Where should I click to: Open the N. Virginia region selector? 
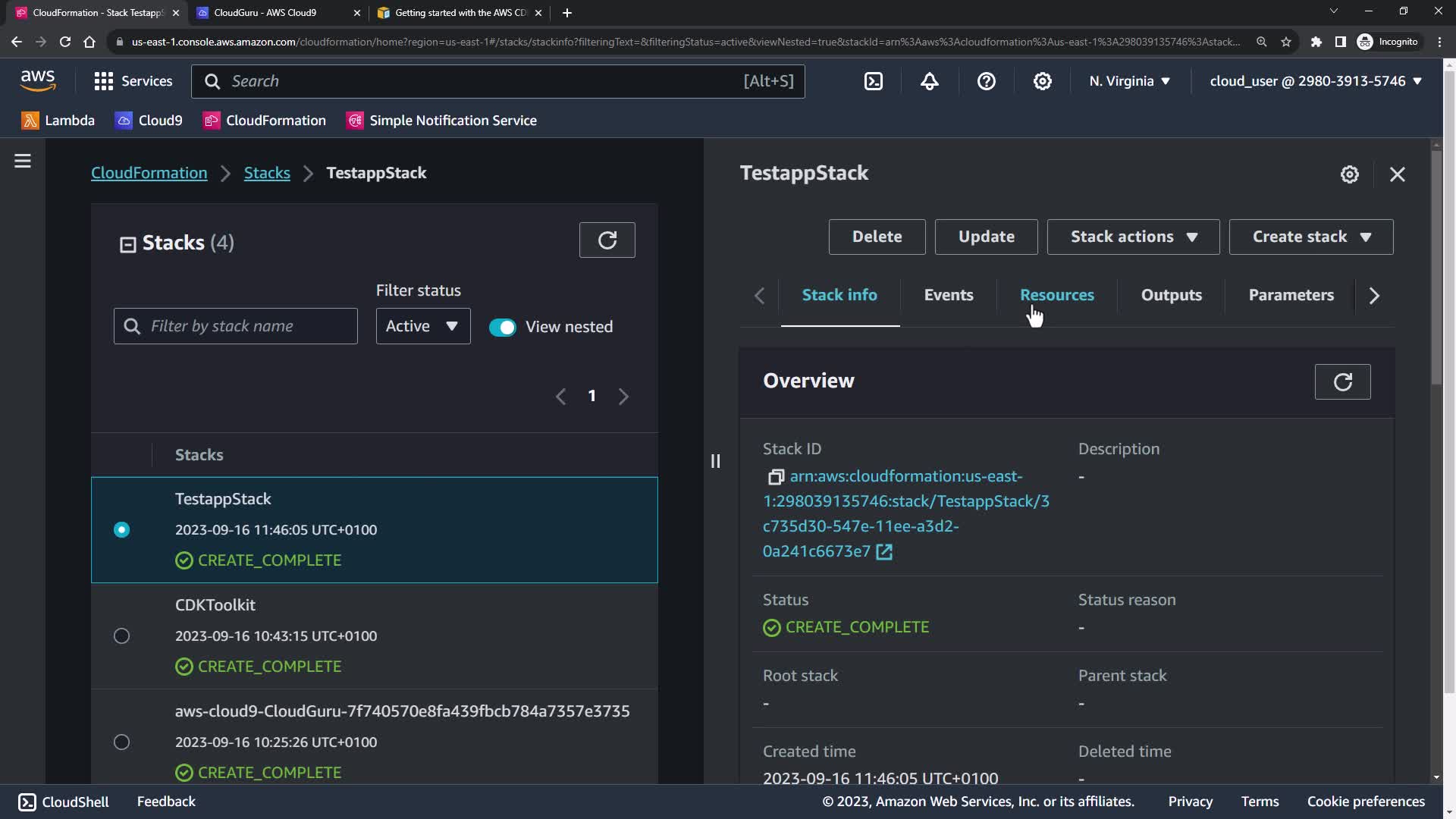(x=1129, y=81)
